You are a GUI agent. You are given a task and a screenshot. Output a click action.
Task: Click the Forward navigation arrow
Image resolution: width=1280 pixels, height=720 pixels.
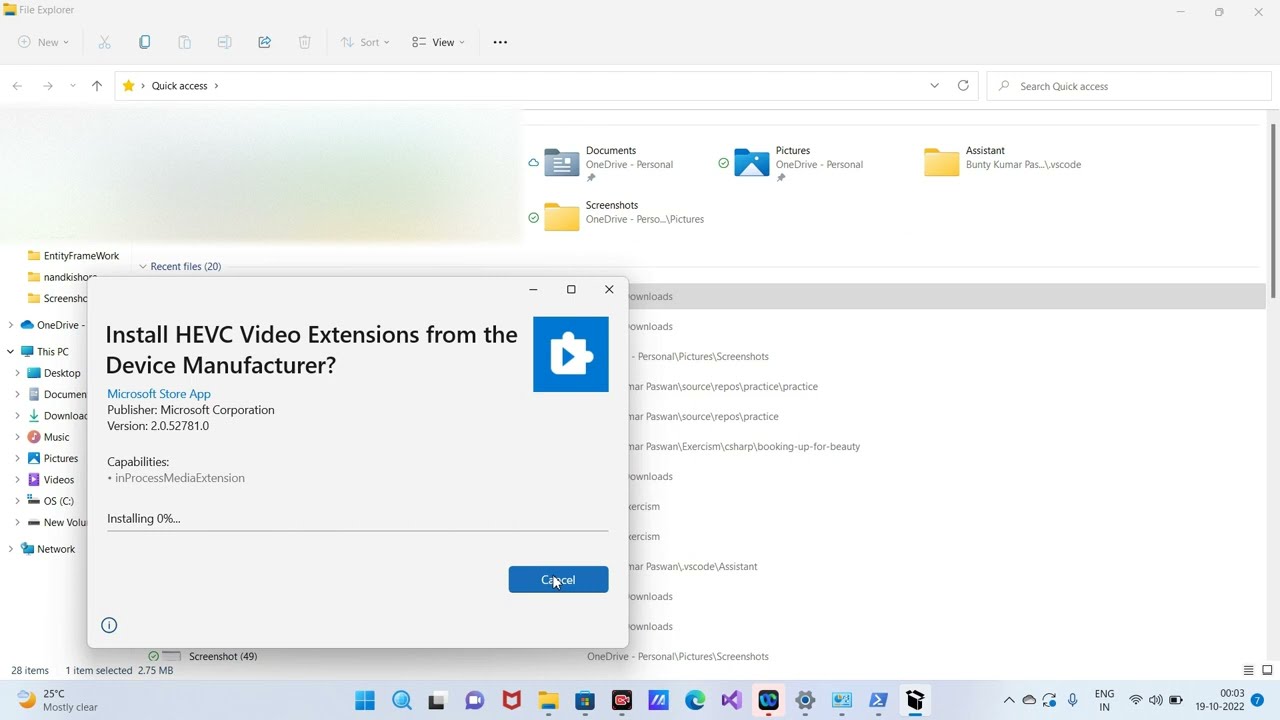(47, 86)
